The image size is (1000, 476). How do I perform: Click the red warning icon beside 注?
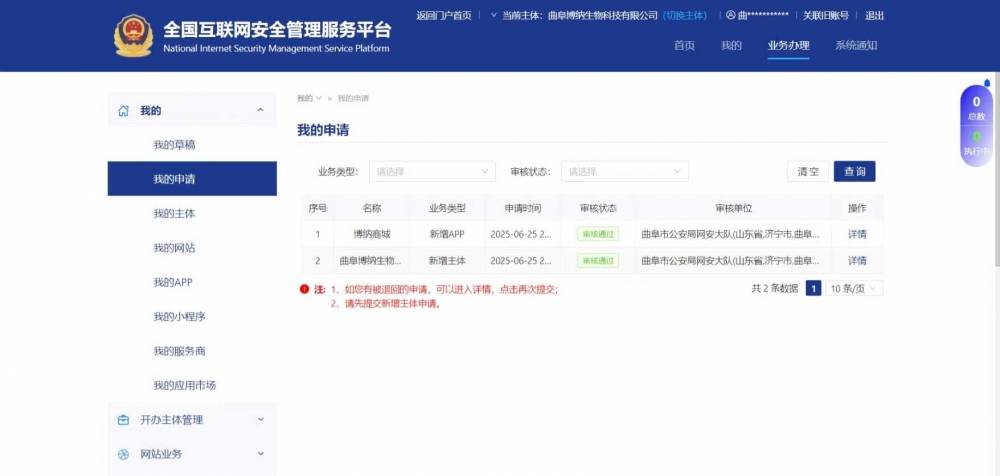(304, 289)
